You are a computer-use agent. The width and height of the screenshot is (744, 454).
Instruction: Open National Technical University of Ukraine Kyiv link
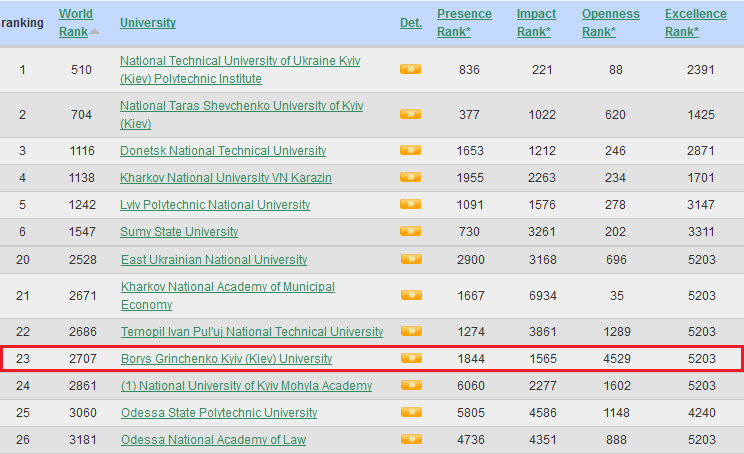pyautogui.click(x=240, y=62)
